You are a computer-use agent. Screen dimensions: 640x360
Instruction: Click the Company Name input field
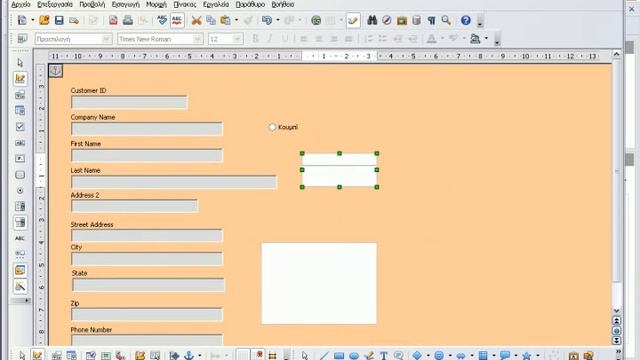[147, 129]
